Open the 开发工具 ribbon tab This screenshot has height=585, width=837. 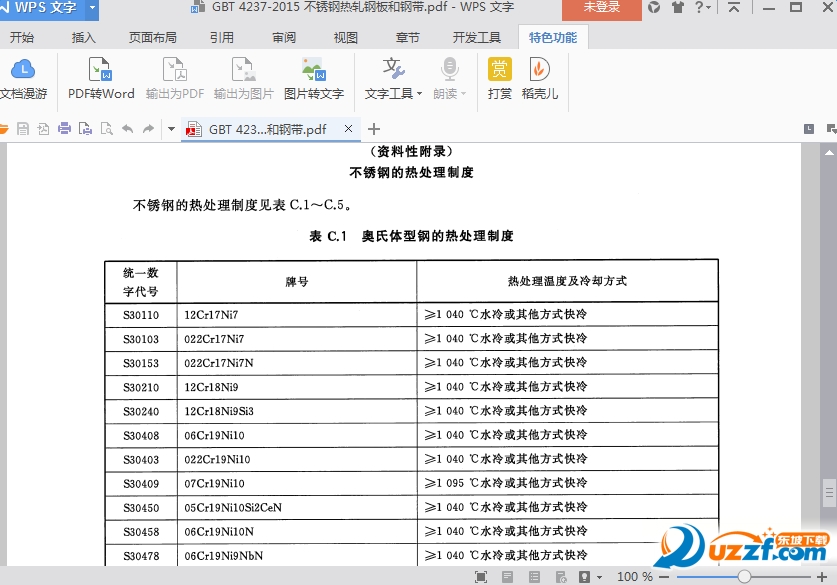coord(477,37)
